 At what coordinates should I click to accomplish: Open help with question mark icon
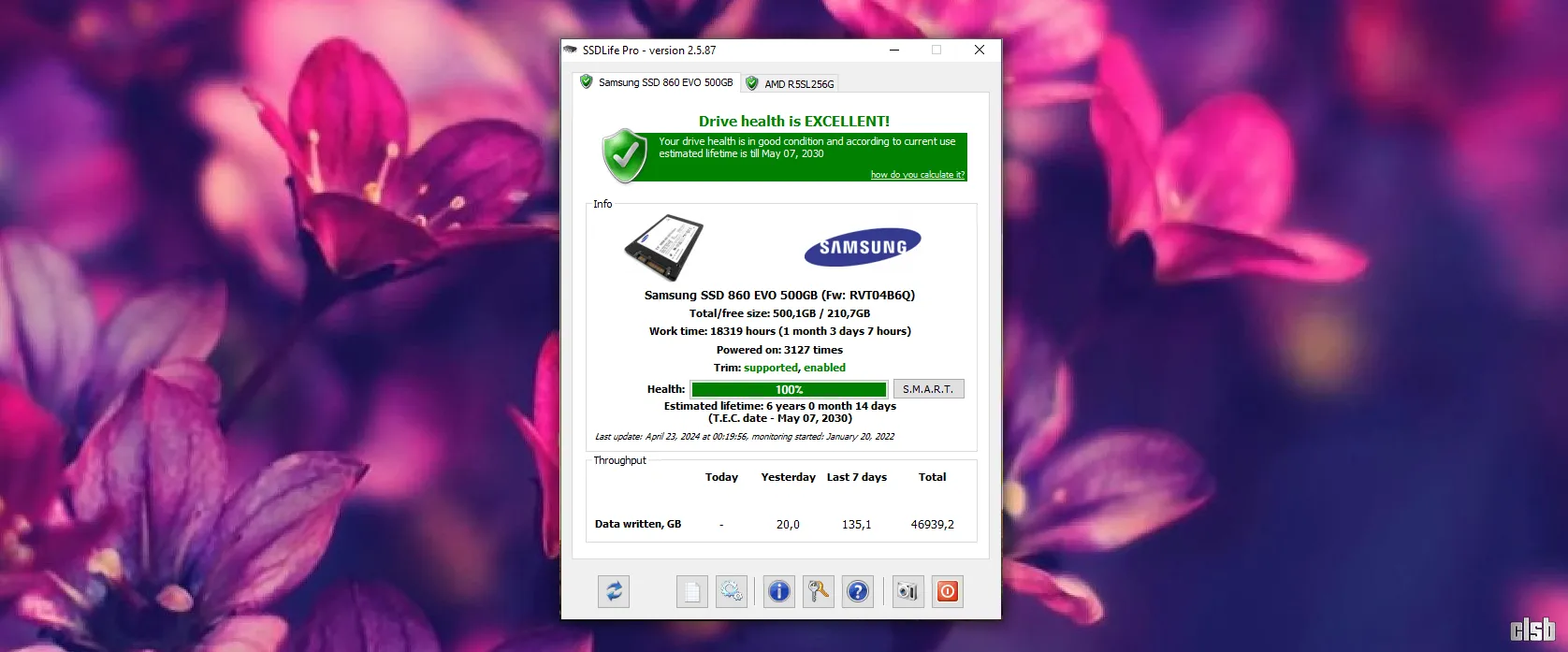[858, 591]
